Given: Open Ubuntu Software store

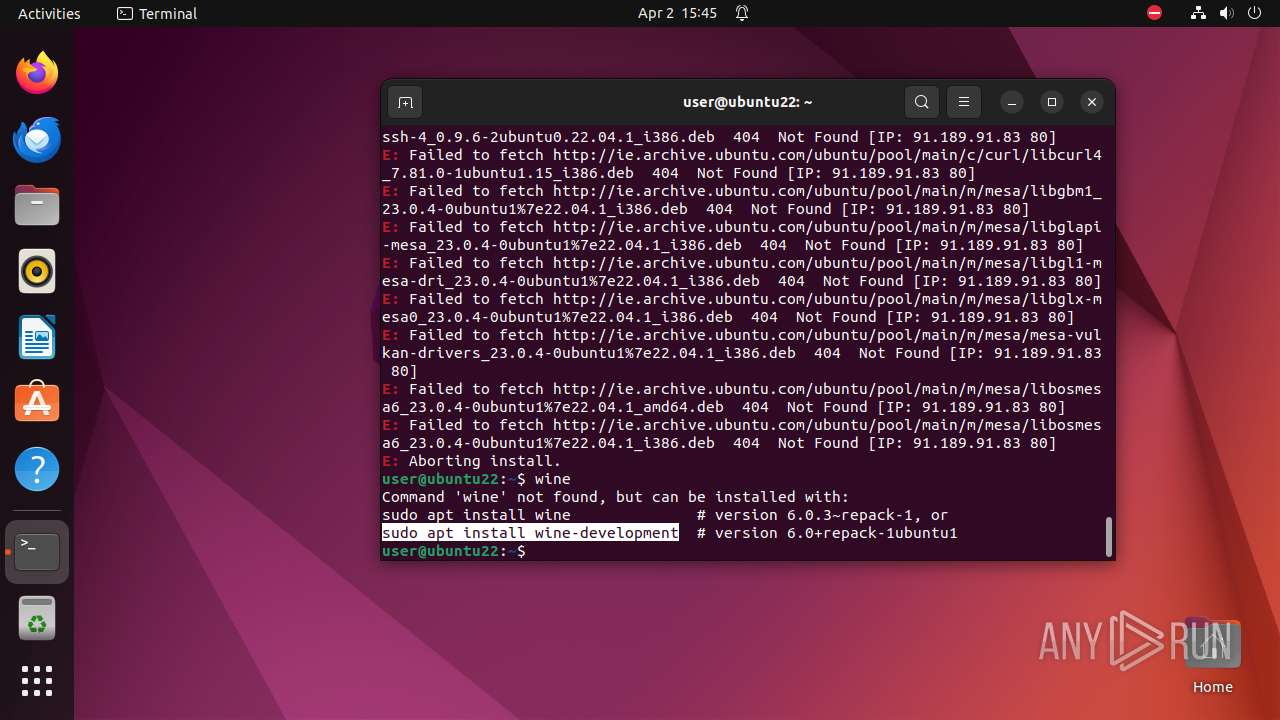Looking at the screenshot, I should [37, 402].
